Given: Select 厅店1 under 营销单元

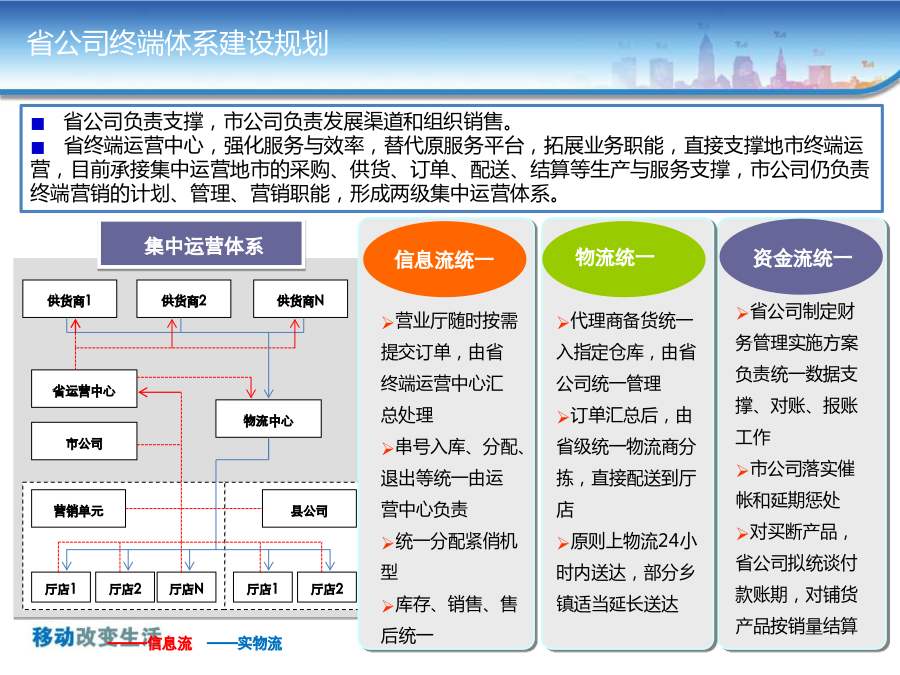Looking at the screenshot, I should (60, 587).
